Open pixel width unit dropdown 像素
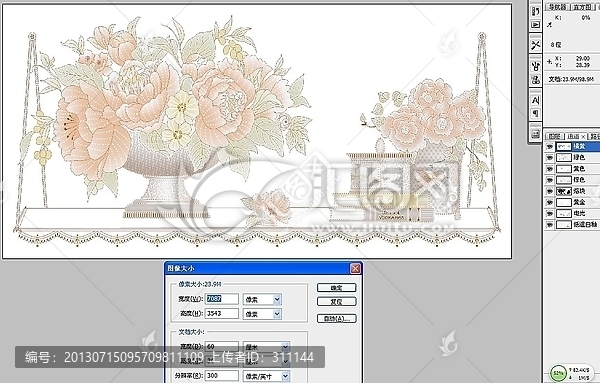 pos(262,299)
